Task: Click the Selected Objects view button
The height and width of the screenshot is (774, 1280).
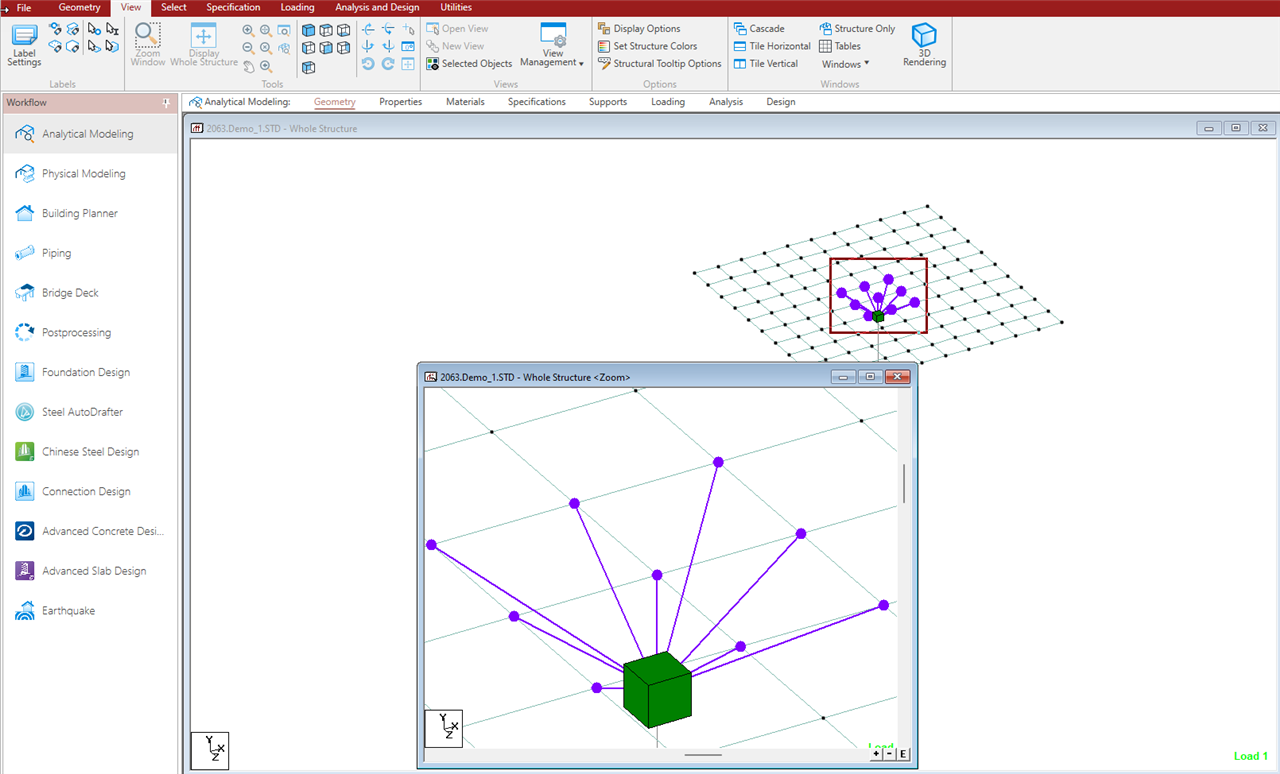Action: tap(469, 63)
